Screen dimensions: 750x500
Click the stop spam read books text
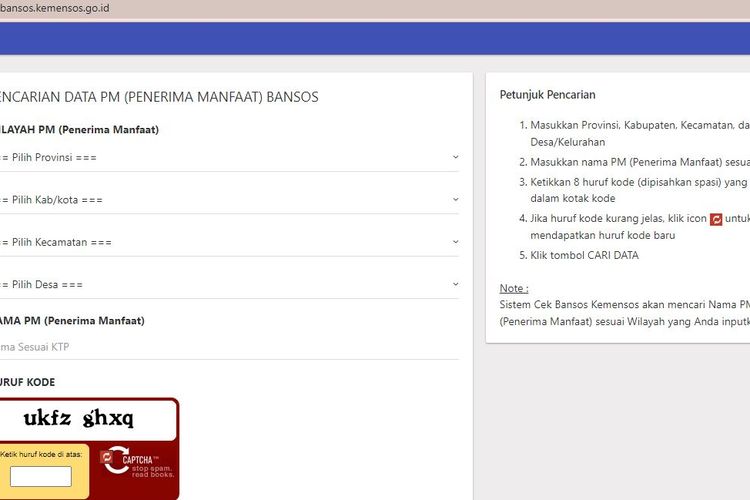coord(153,472)
